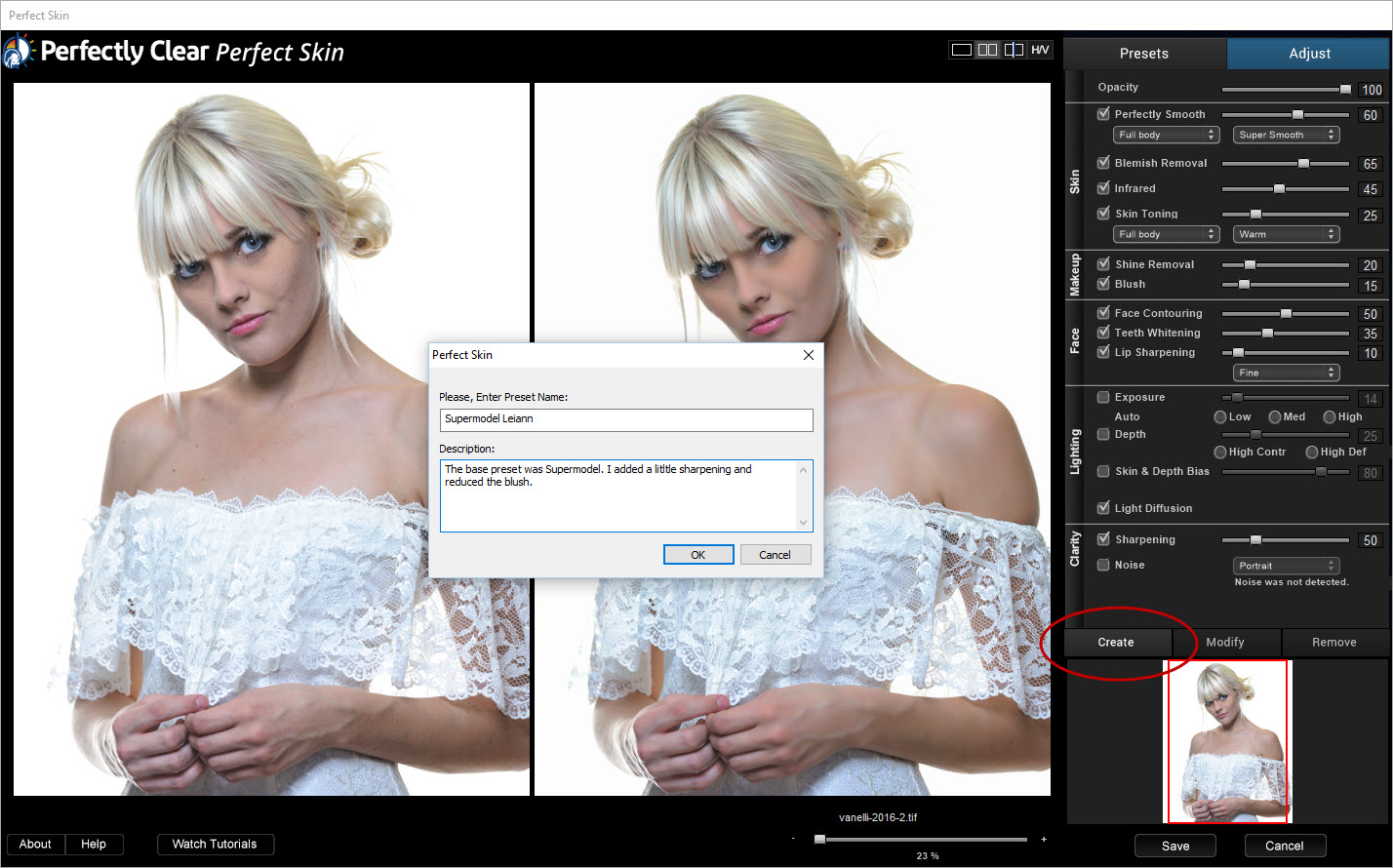Image resolution: width=1393 pixels, height=868 pixels.
Task: Disable Face Contouring checkbox
Action: point(1103,313)
